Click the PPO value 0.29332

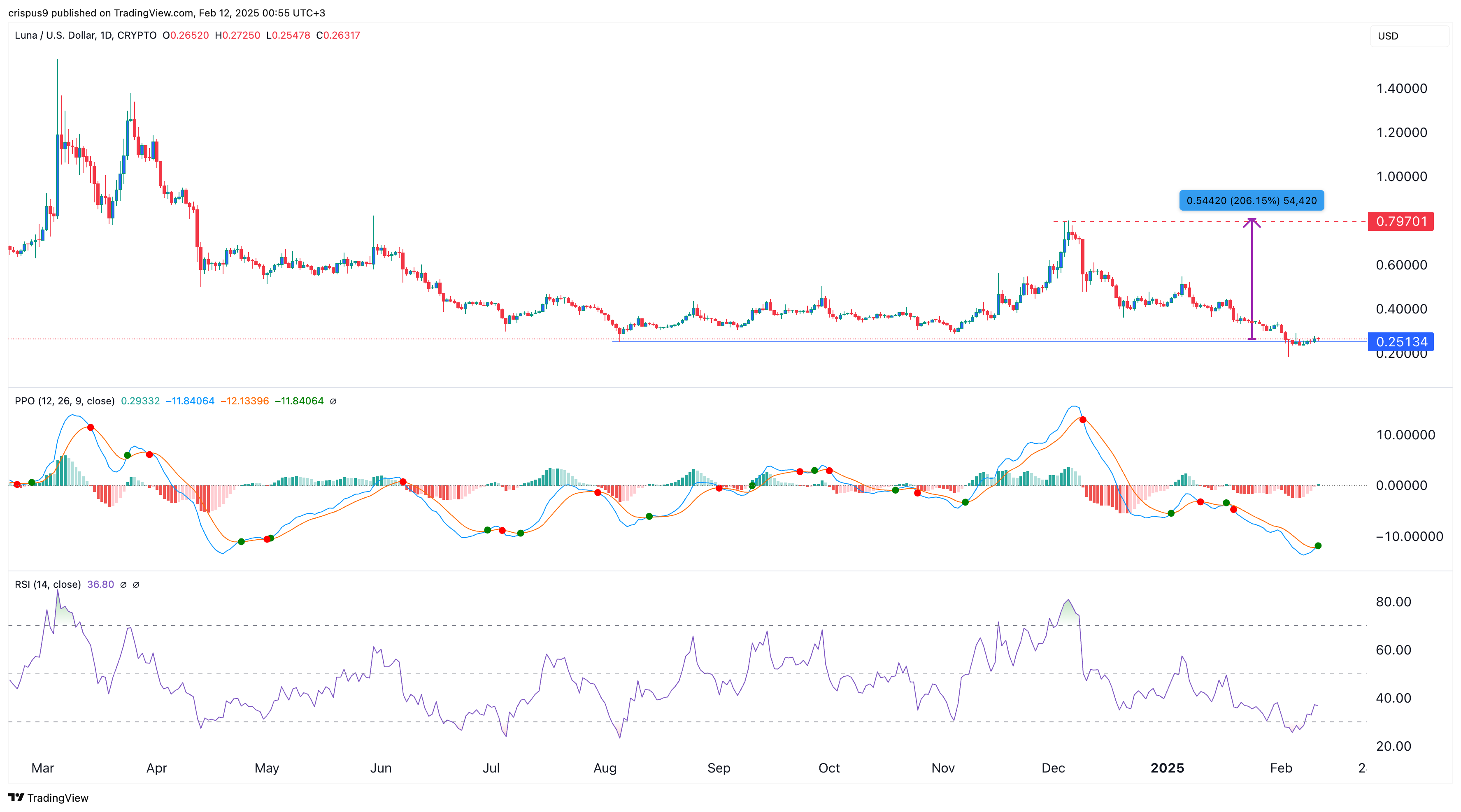click(141, 401)
